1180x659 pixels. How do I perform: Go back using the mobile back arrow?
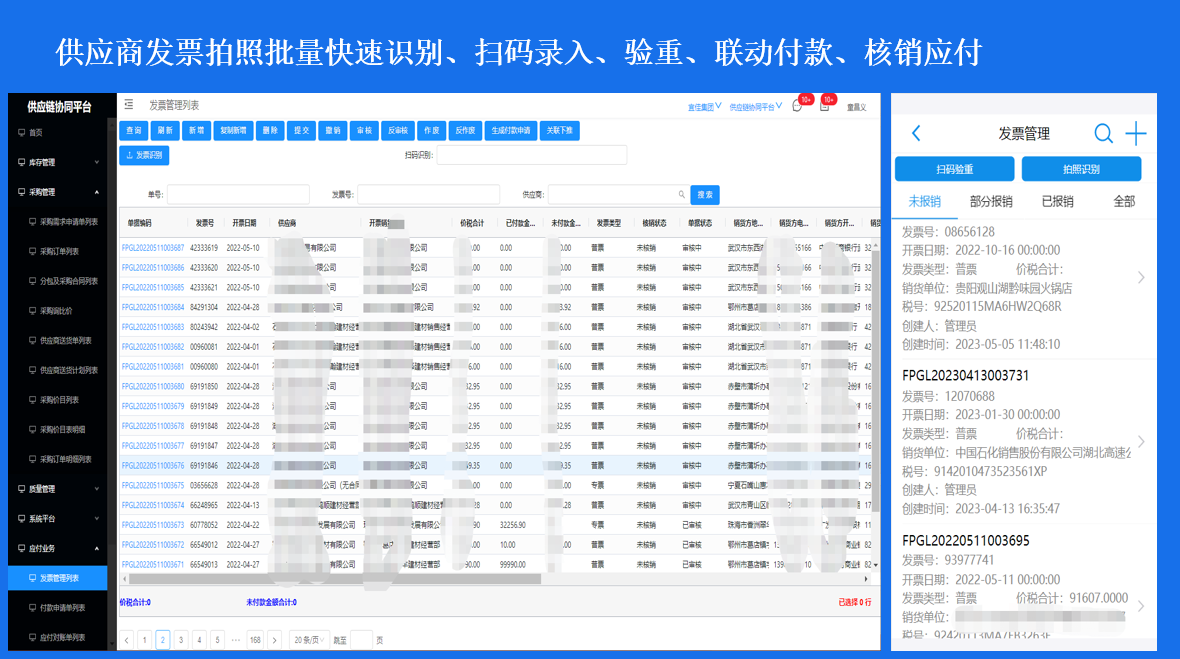click(916, 134)
